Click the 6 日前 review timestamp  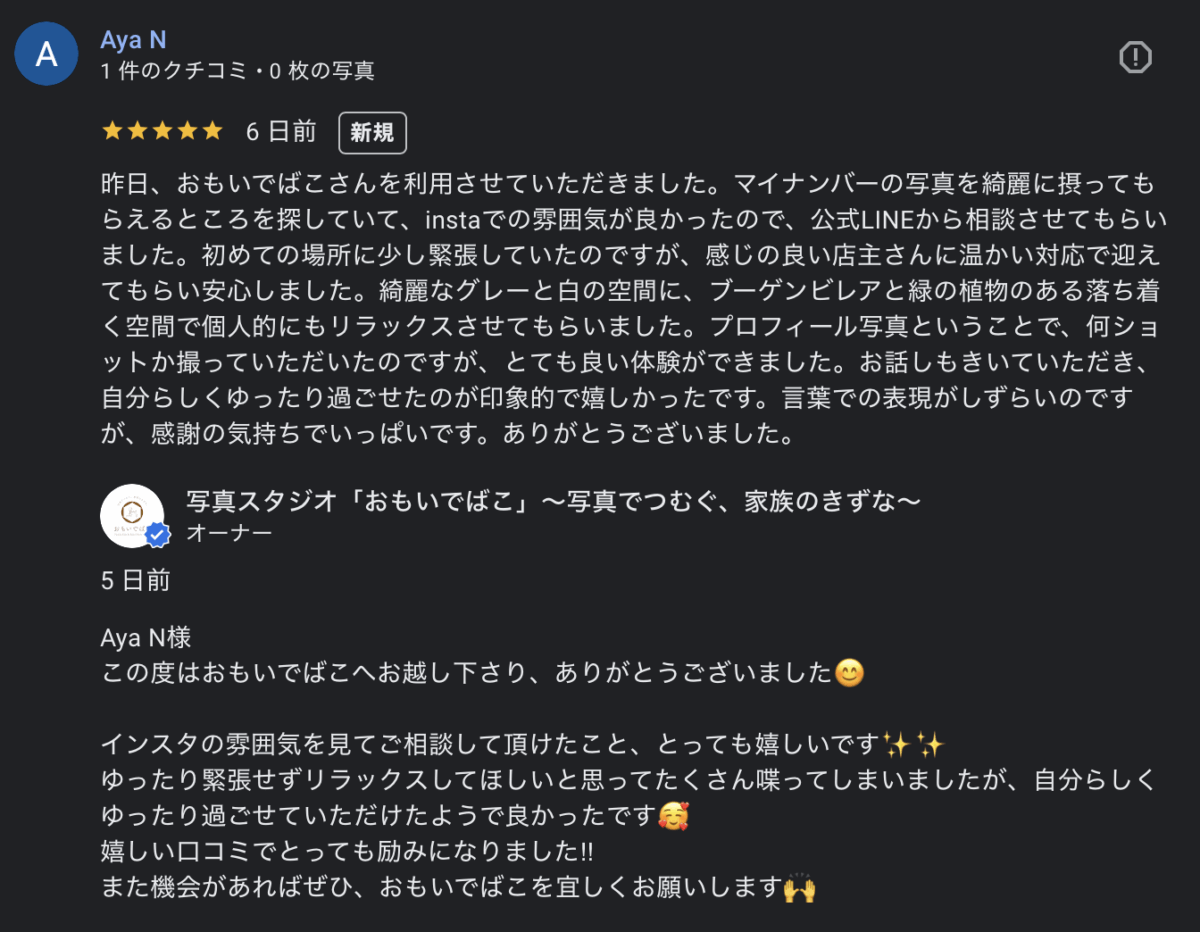pos(280,131)
